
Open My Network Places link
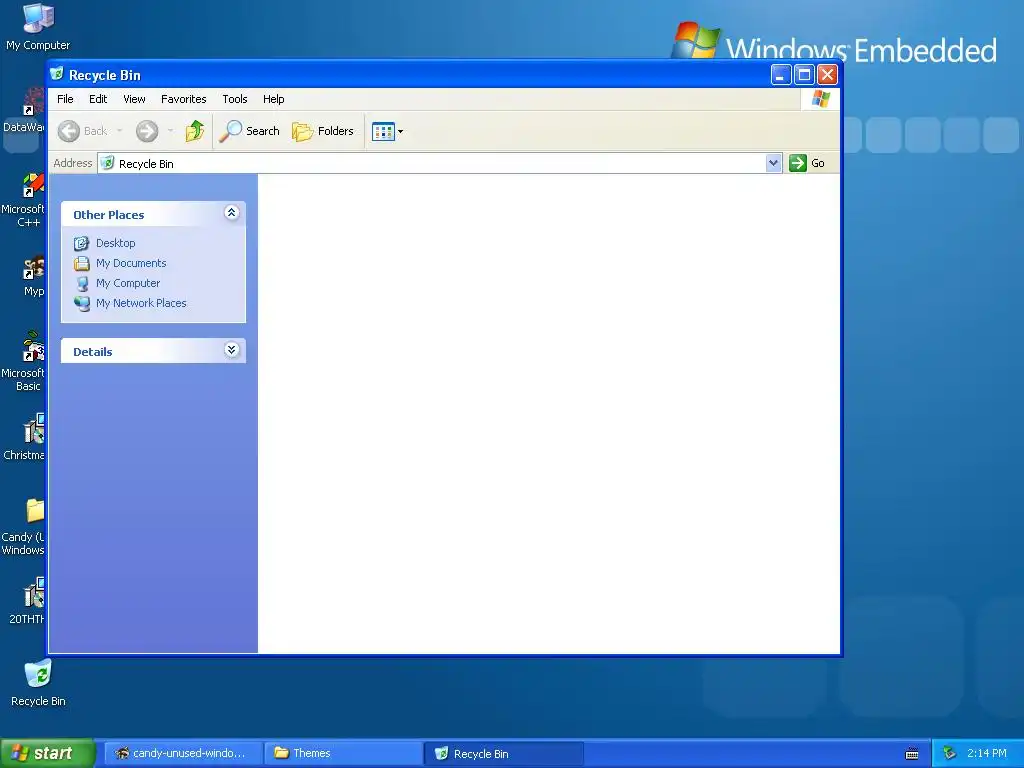click(x=141, y=303)
